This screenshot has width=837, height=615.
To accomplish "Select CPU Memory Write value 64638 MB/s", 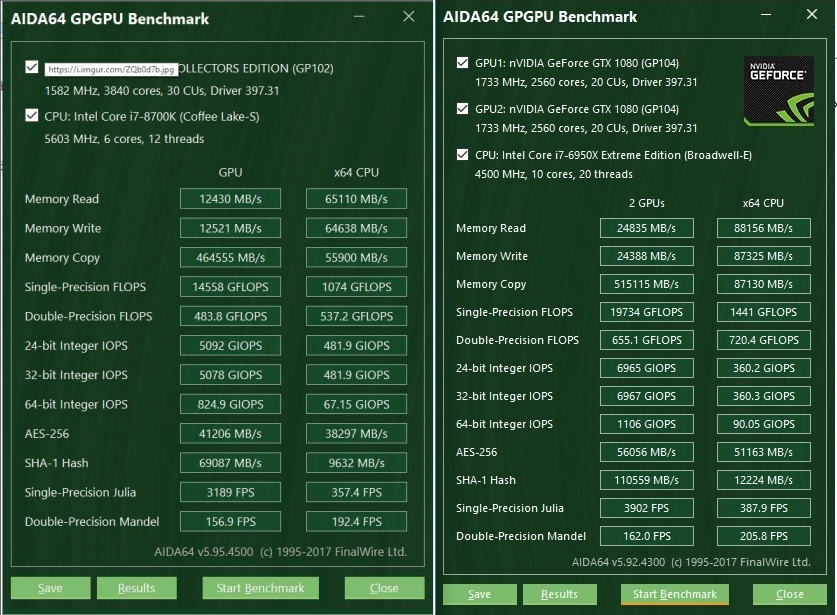I will point(357,228).
